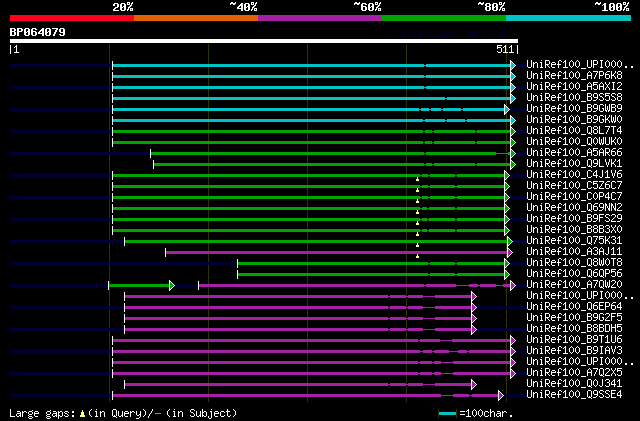Click the white query sequence bar

[x=264, y=41]
